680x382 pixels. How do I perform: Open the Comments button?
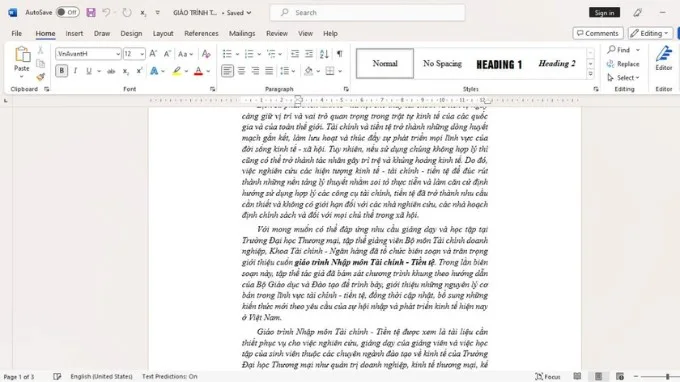598,33
